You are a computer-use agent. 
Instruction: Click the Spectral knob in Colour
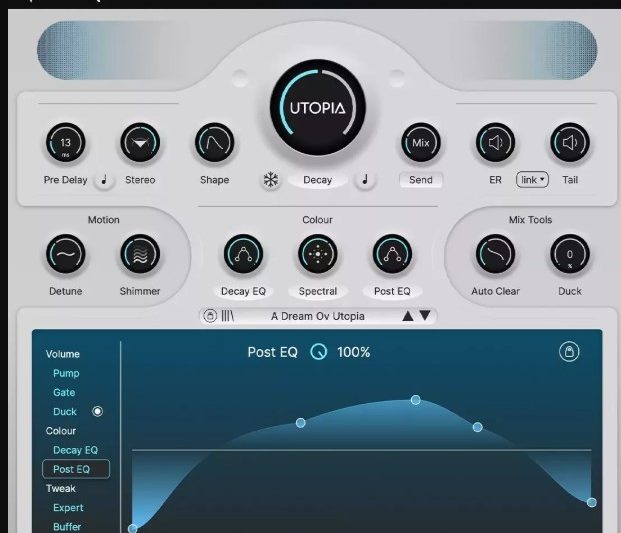[318, 254]
